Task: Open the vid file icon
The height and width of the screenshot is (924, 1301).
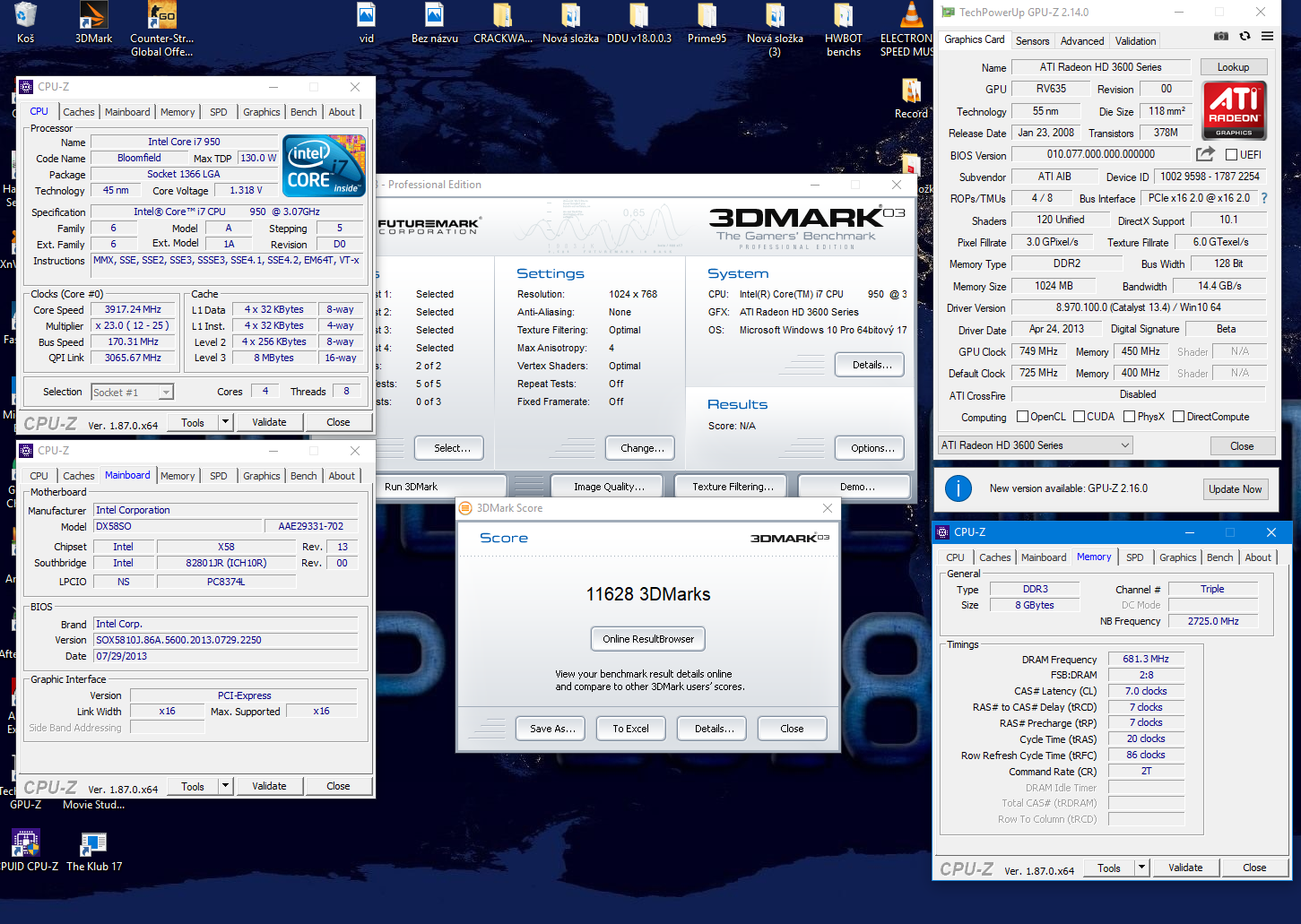Action: (366, 23)
